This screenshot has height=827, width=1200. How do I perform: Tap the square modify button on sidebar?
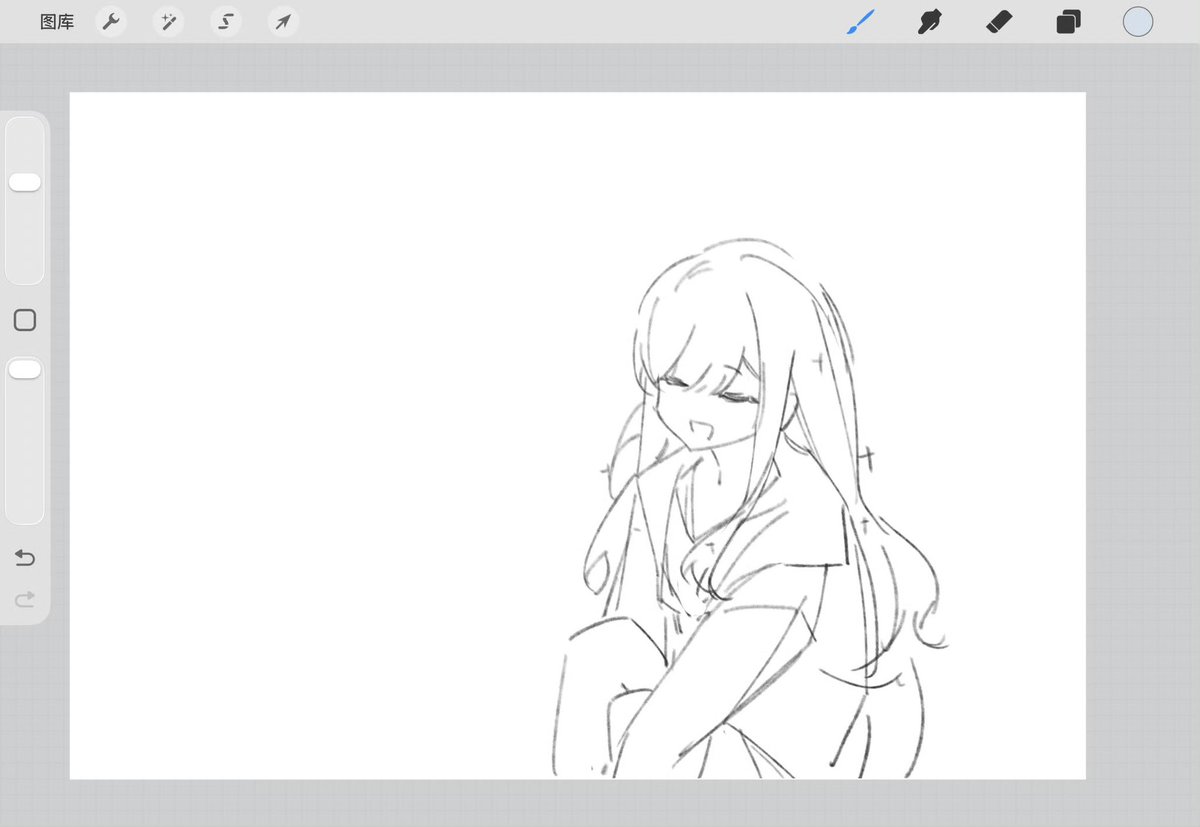[25, 320]
